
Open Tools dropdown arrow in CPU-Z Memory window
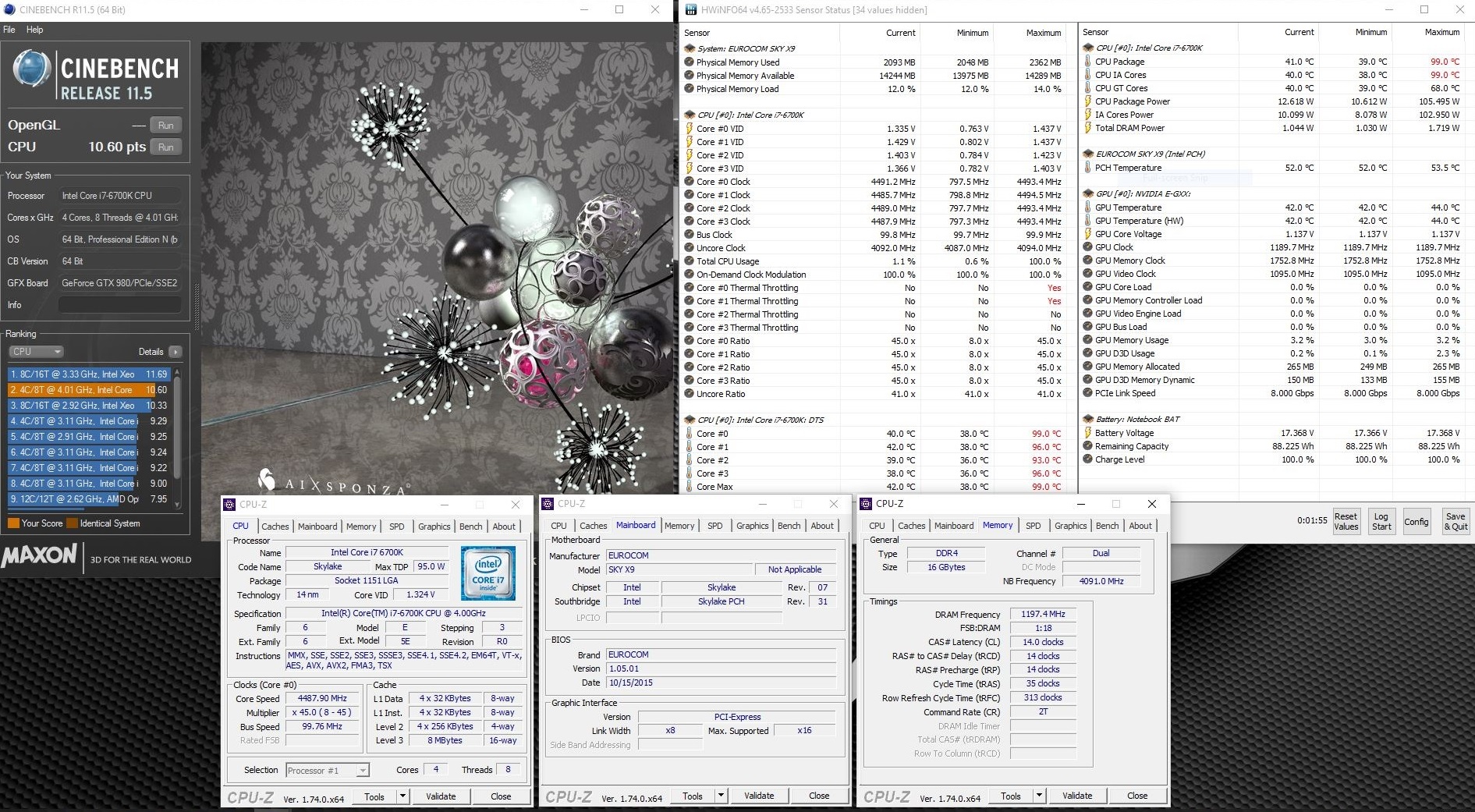[x=1039, y=796]
